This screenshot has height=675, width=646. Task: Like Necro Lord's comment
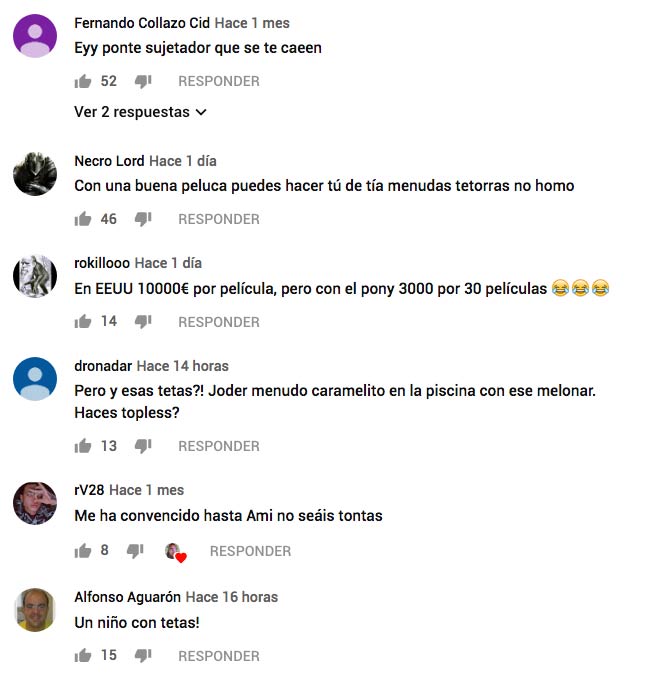point(83,219)
